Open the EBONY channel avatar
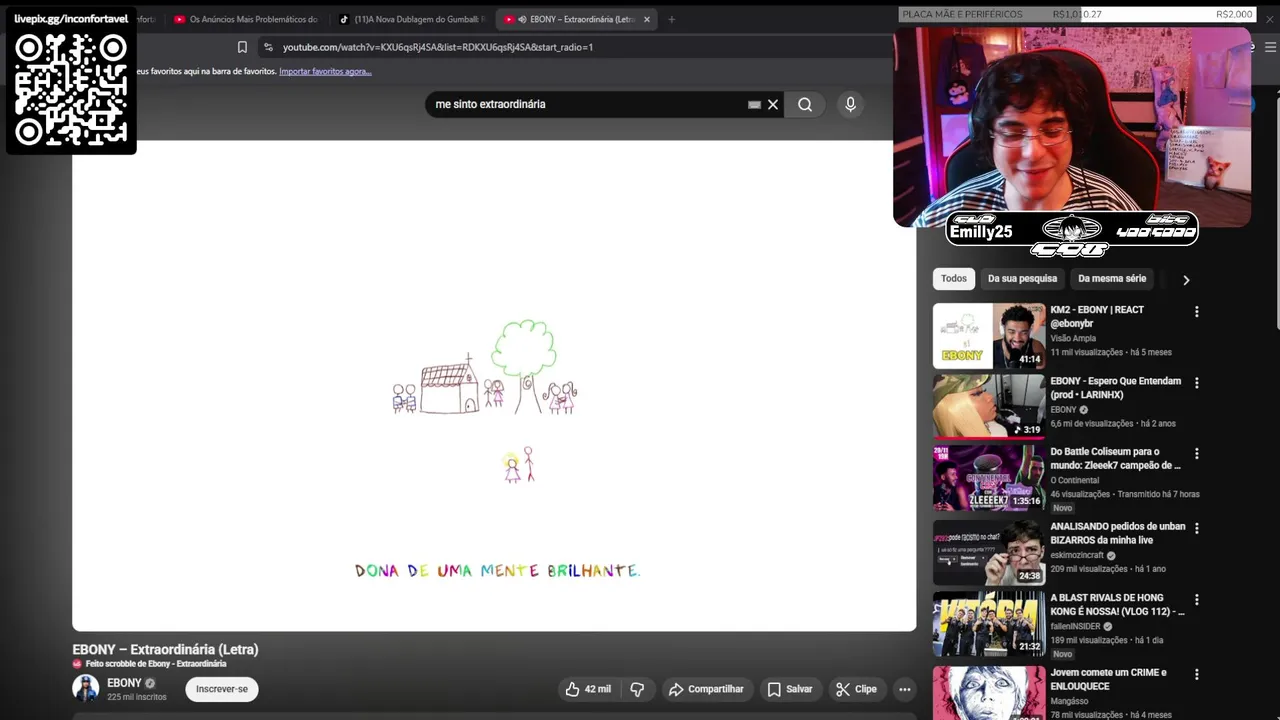Image resolution: width=1280 pixels, height=720 pixels. coord(86,688)
